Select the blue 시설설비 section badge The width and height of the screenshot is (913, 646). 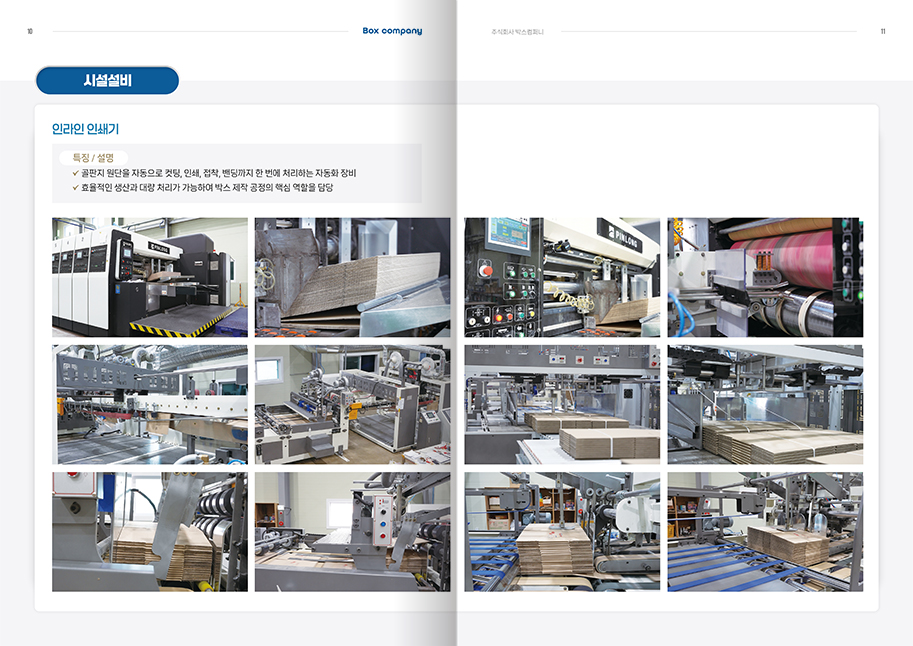tap(107, 81)
